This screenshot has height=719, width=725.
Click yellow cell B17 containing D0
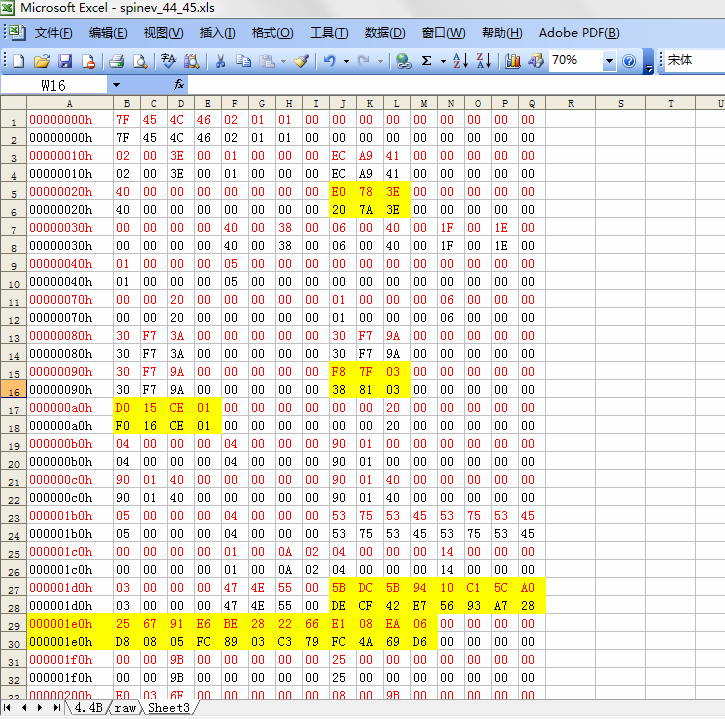127,407
